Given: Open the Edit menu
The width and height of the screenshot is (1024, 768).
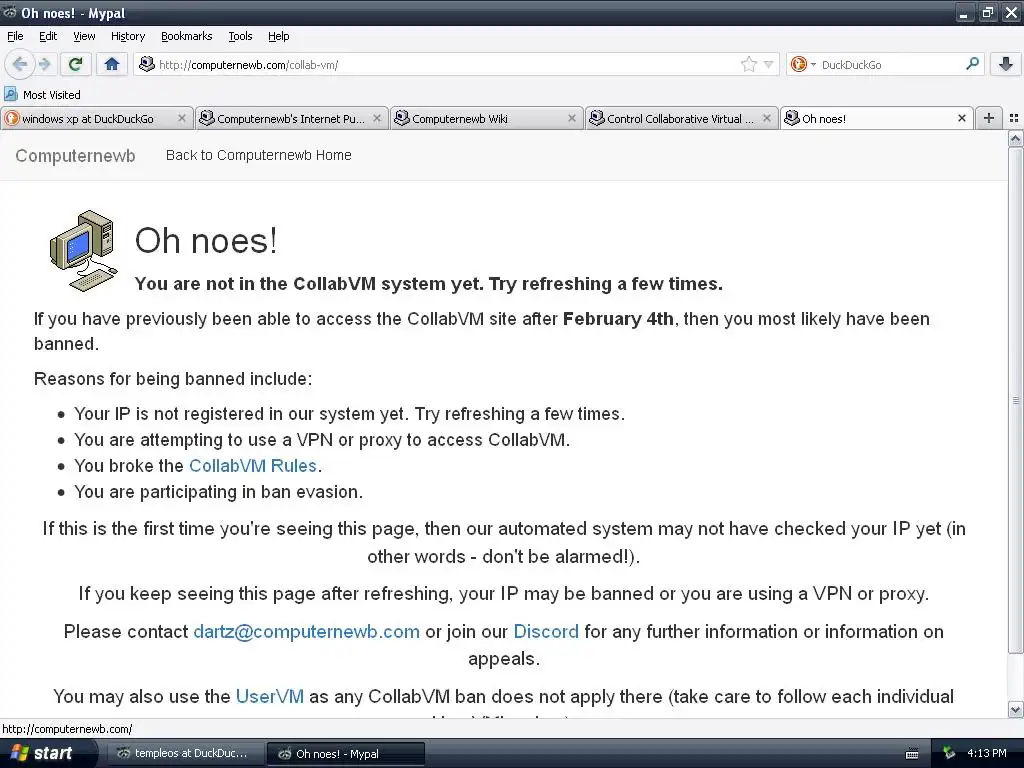Looking at the screenshot, I should [x=48, y=36].
